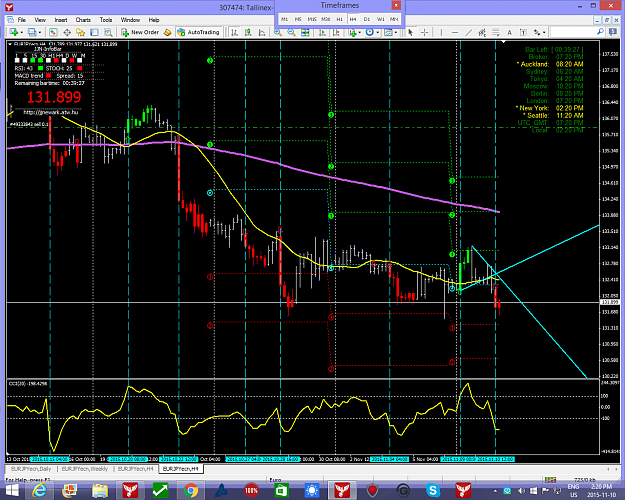Click the Profiles toolbar icon

[32, 32]
